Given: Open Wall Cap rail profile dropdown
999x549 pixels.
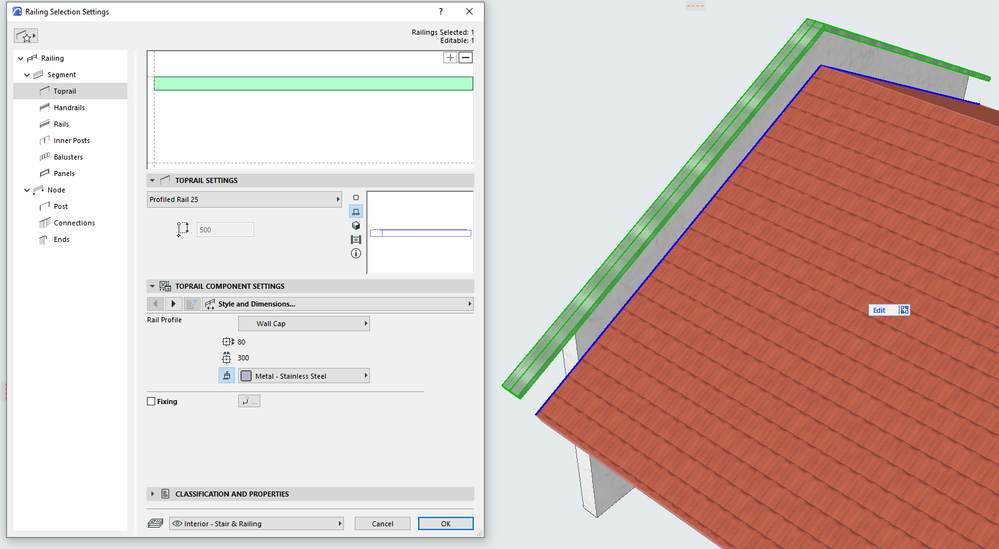Looking at the screenshot, I should pyautogui.click(x=304, y=324).
